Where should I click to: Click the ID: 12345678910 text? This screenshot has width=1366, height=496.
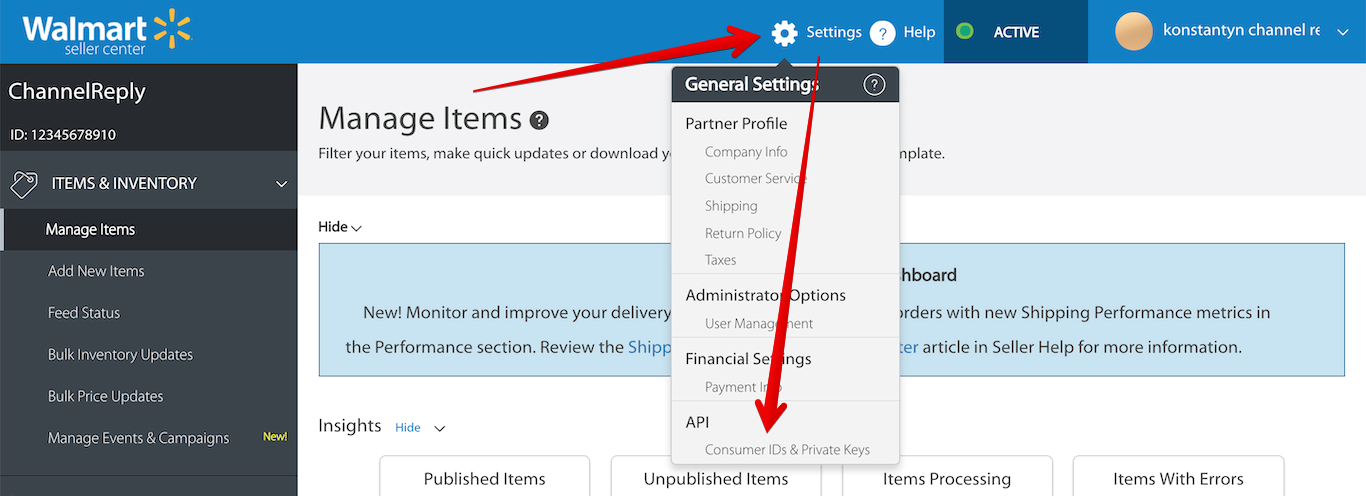pos(63,134)
